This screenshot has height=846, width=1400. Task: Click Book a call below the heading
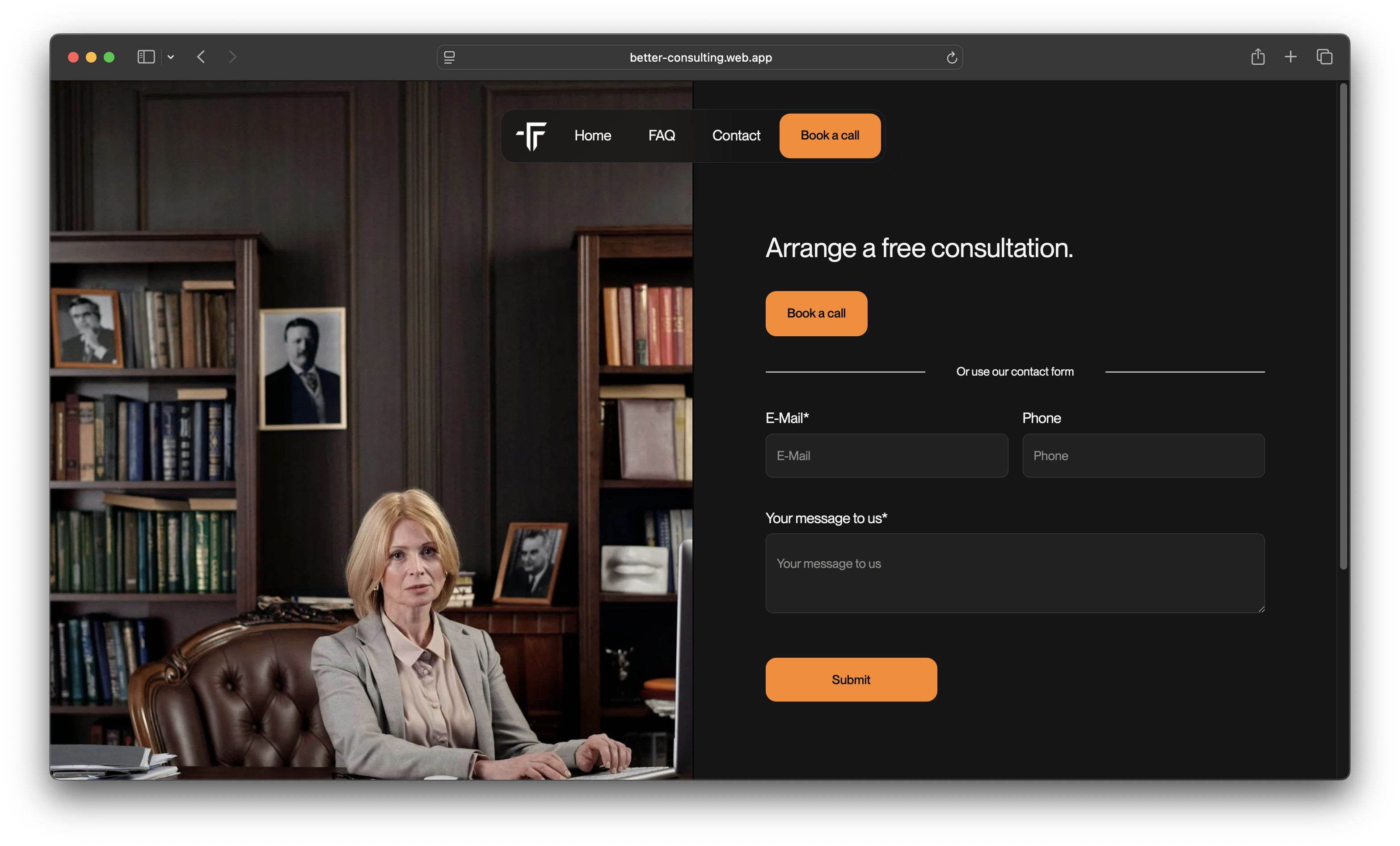click(816, 313)
